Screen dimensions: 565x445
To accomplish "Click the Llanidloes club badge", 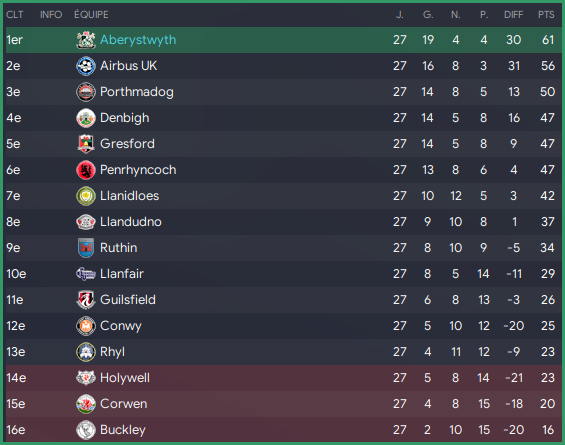I will pyautogui.click(x=86, y=196).
